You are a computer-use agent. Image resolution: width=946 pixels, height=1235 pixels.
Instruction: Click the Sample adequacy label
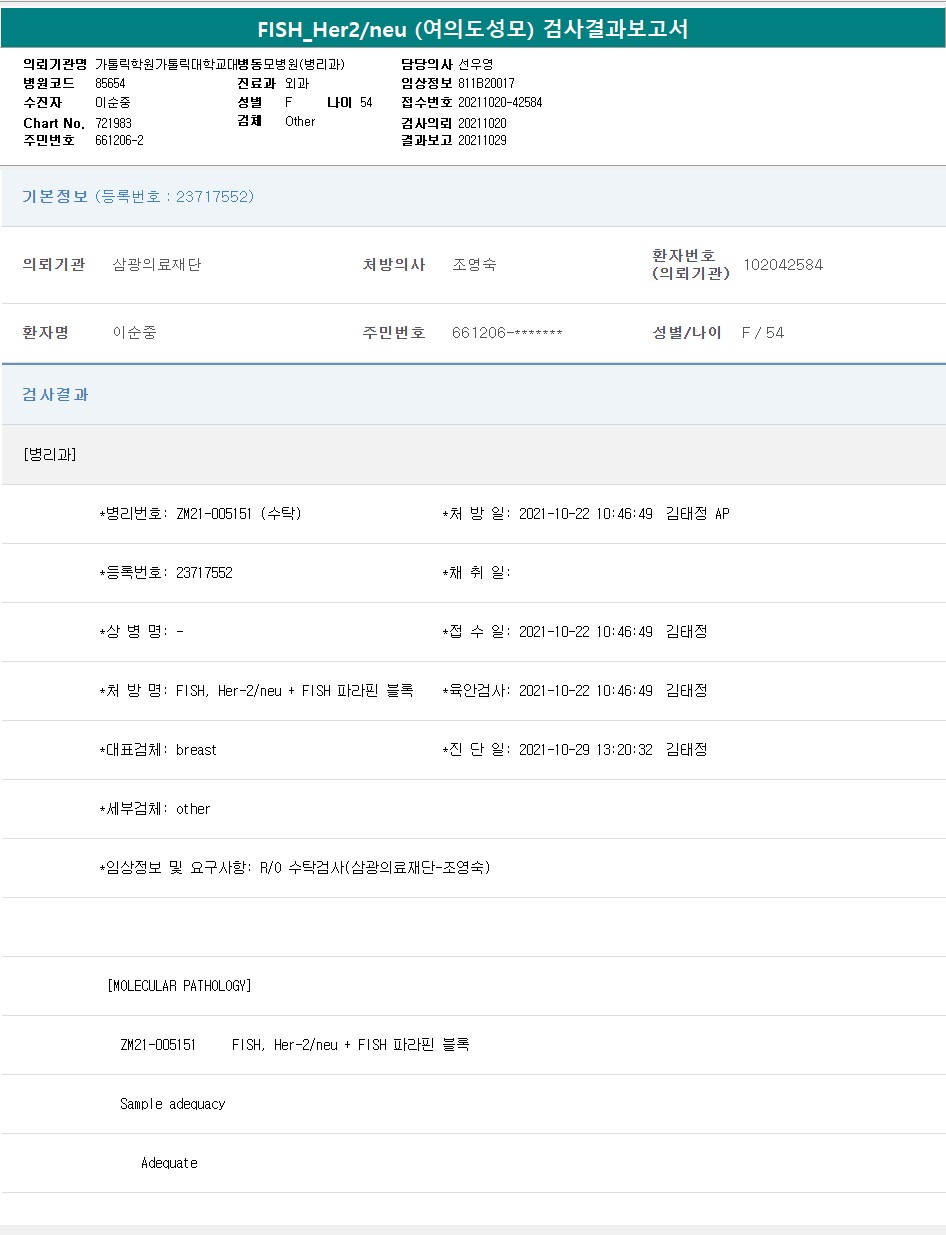[x=172, y=1104]
